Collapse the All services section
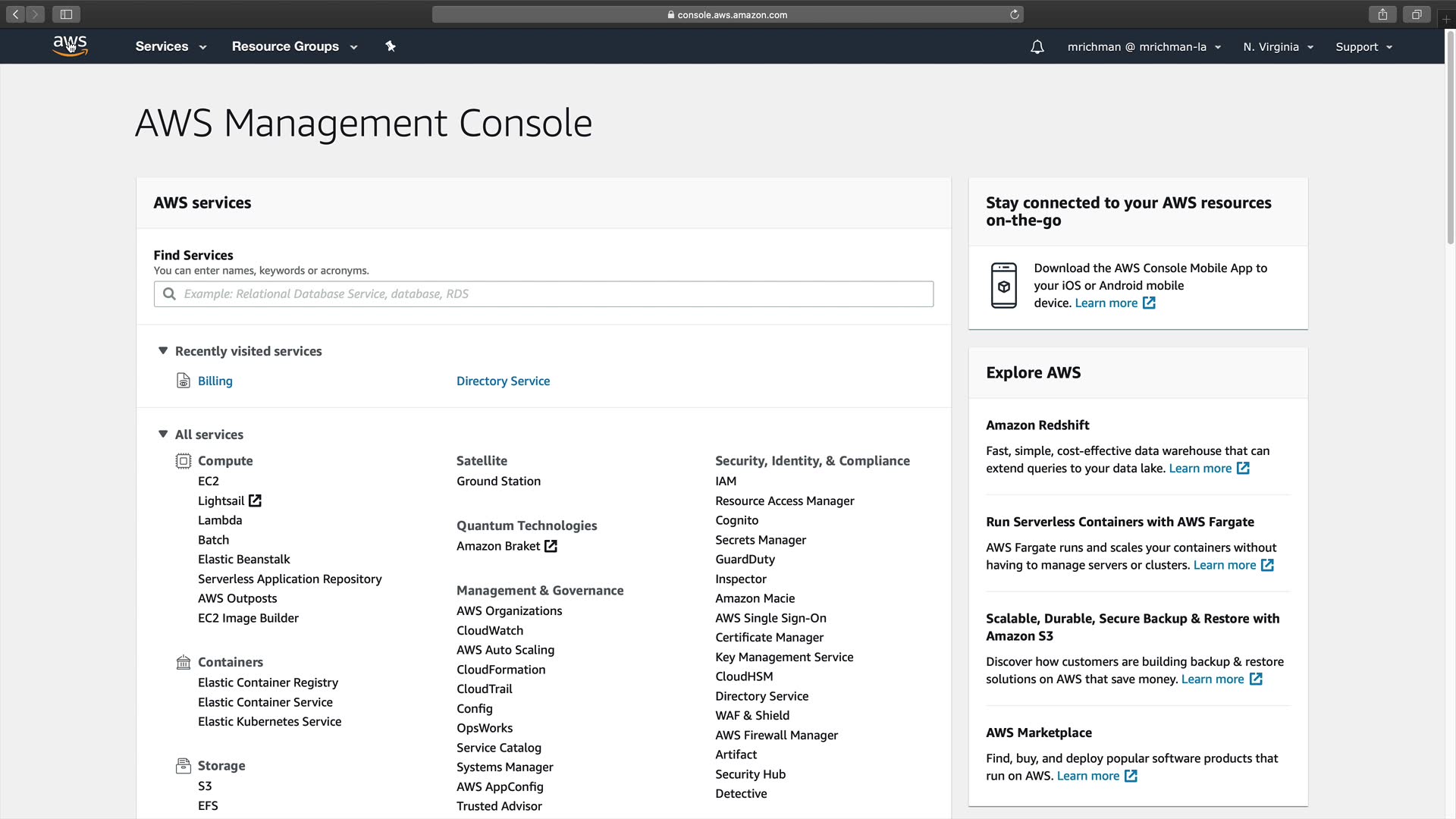 click(x=163, y=434)
